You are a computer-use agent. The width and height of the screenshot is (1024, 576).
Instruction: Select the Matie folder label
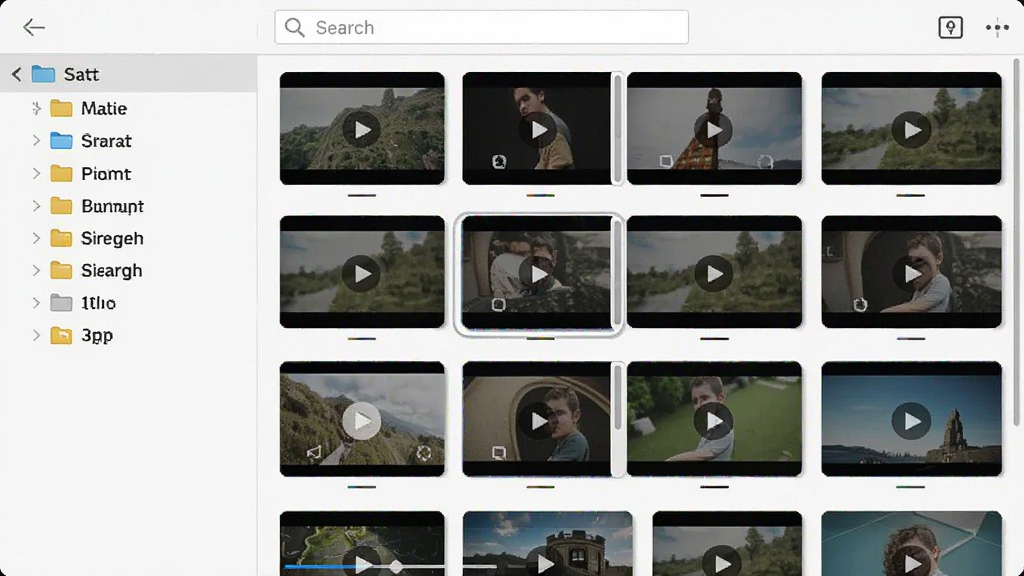pyautogui.click(x=104, y=108)
